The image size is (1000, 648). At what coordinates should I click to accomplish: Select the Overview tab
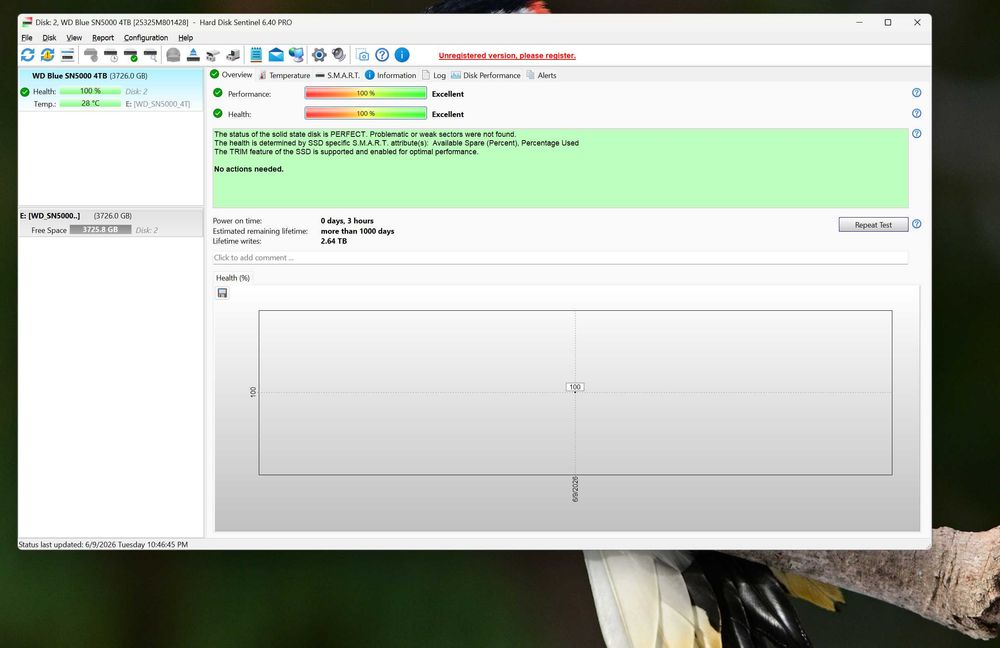pyautogui.click(x=232, y=75)
